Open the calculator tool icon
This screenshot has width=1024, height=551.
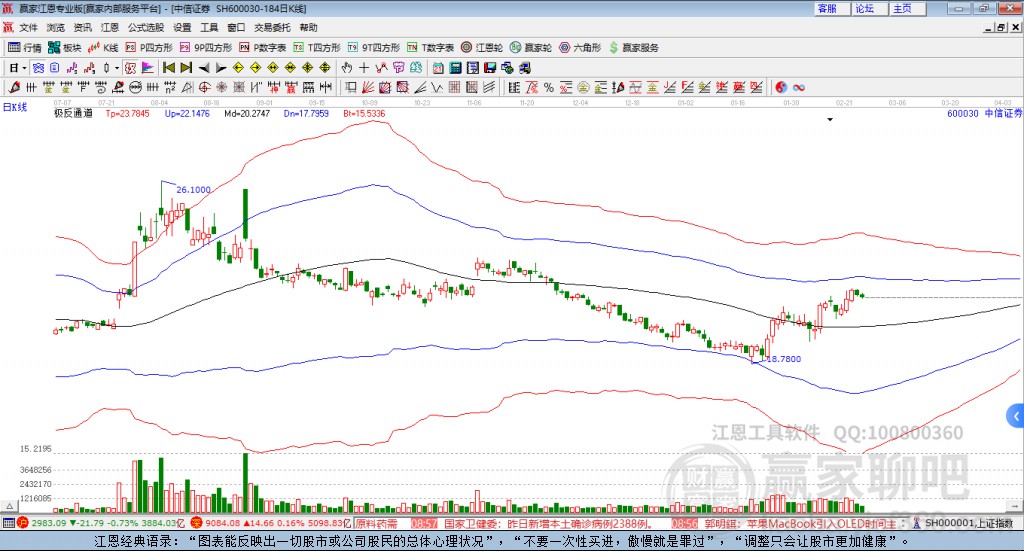(x=455, y=68)
